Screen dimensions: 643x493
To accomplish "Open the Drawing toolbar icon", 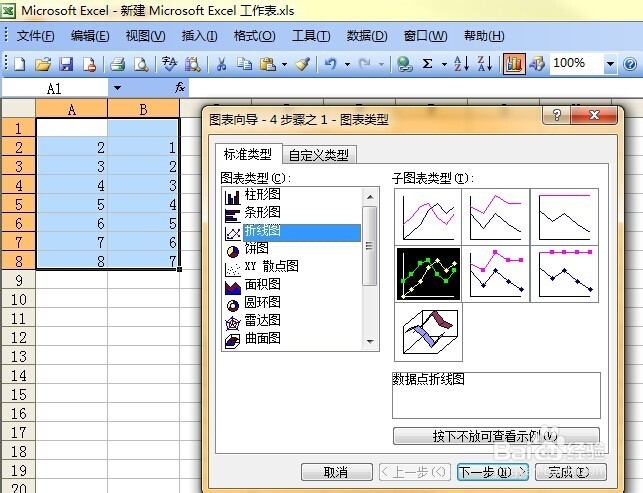I will coord(537,64).
